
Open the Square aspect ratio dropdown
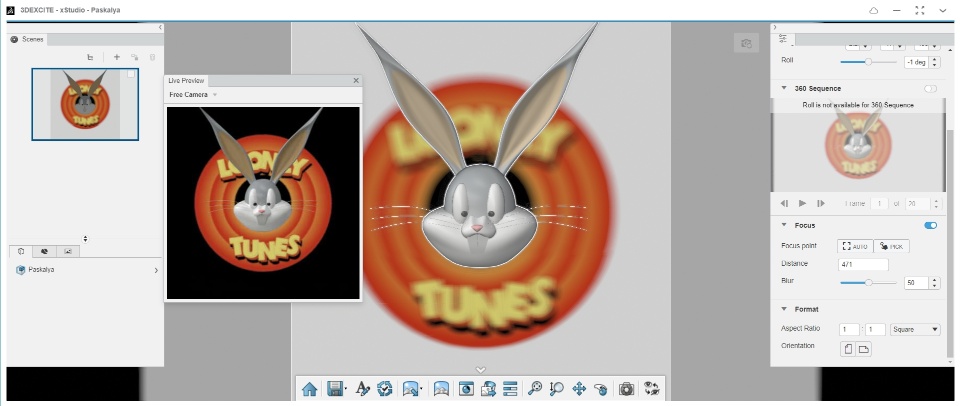[915, 329]
